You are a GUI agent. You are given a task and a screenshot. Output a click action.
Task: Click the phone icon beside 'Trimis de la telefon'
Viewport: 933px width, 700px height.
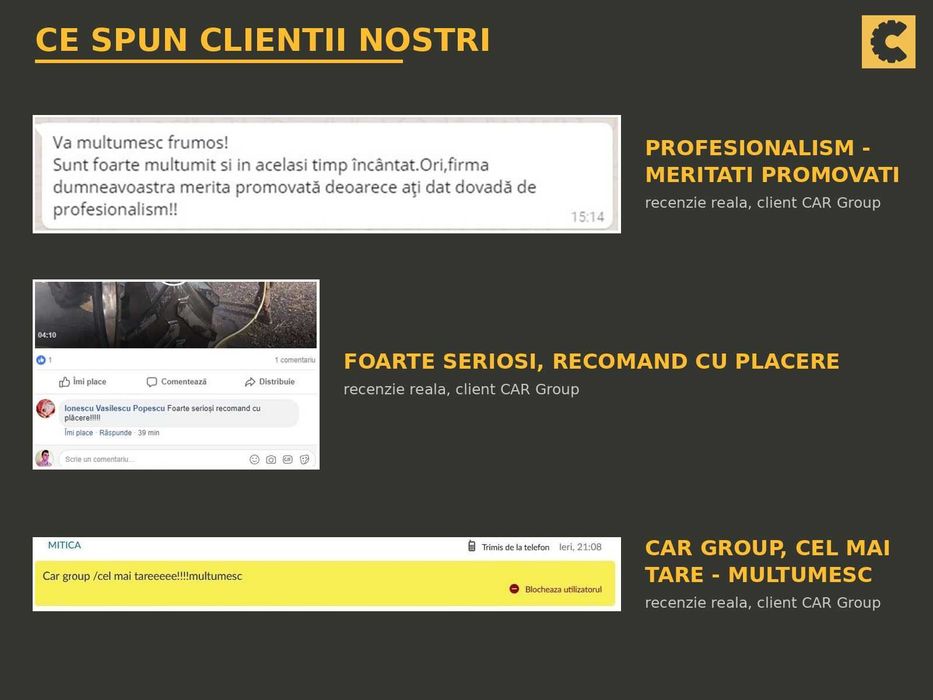(471, 546)
